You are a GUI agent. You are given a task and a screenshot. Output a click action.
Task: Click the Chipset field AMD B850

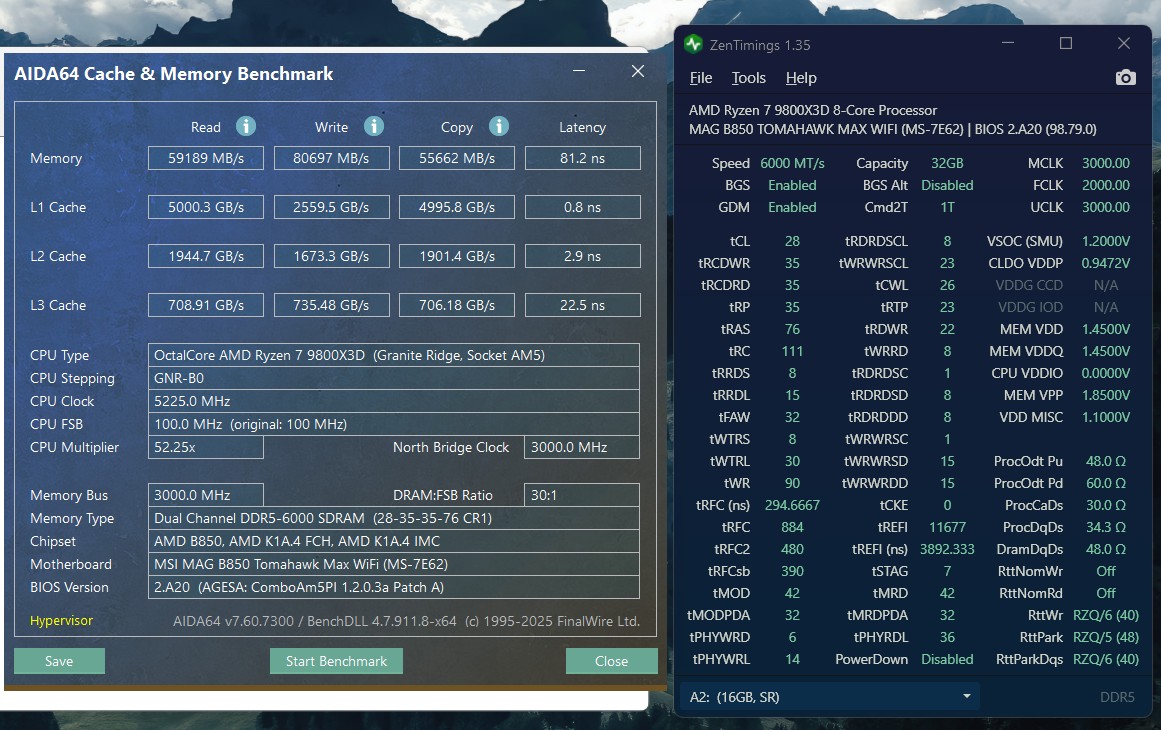coord(394,541)
